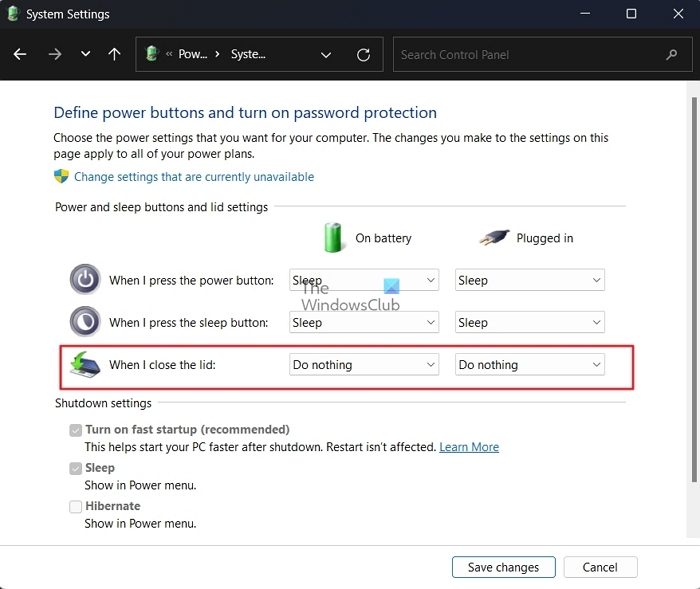Open sleep button Plugged in dropdown
The height and width of the screenshot is (589, 700).
pyautogui.click(x=530, y=323)
